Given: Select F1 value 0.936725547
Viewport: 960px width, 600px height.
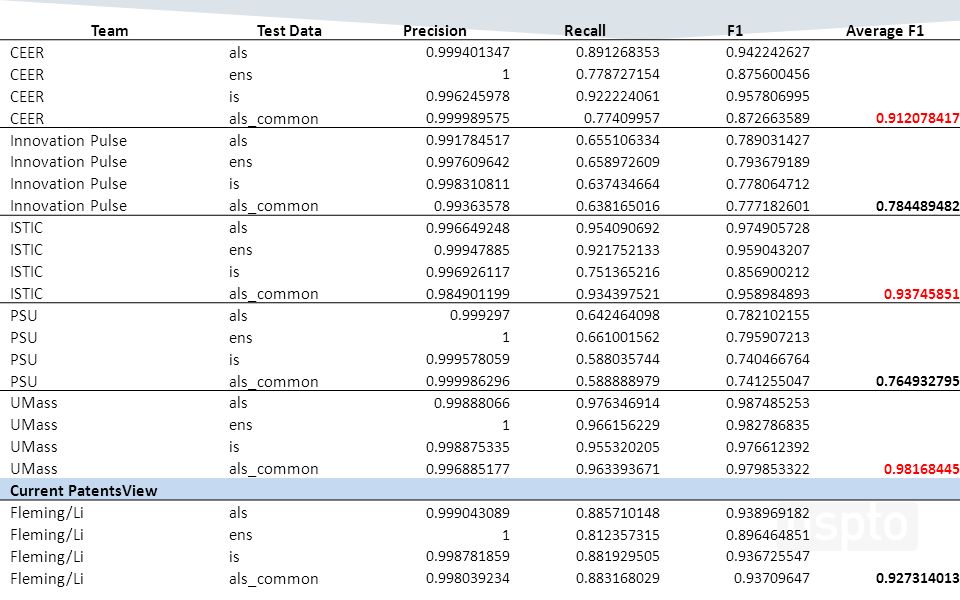Looking at the screenshot, I should pyautogui.click(x=768, y=557).
